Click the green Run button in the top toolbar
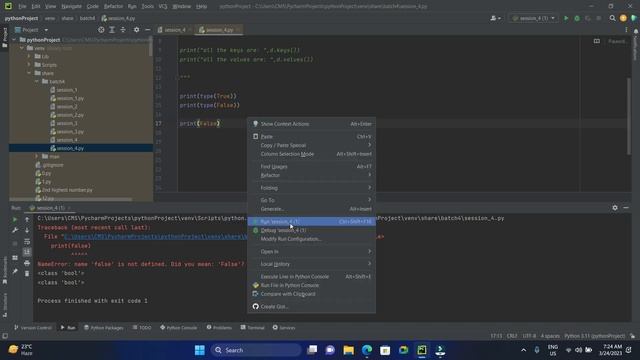 point(566,18)
